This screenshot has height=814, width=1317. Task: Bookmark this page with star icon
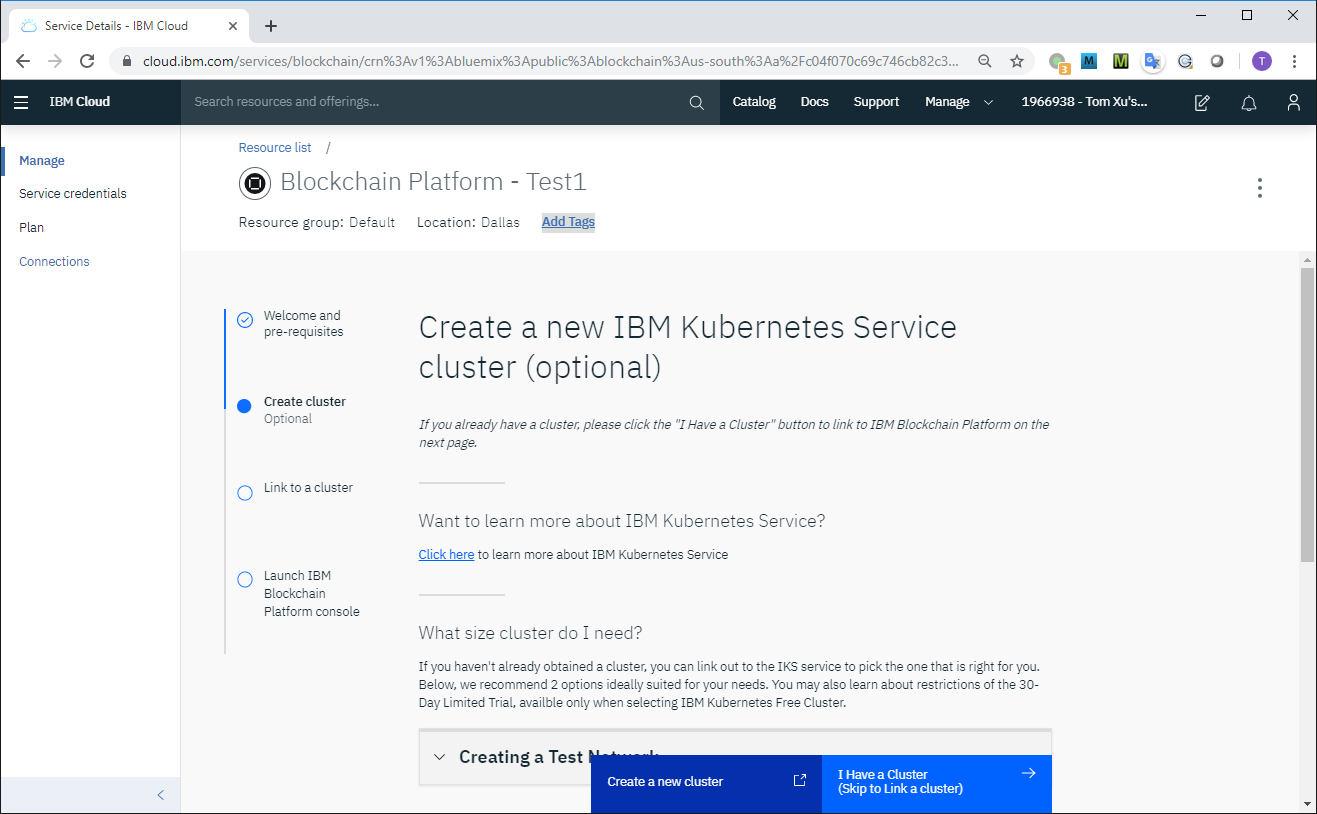tap(1017, 61)
